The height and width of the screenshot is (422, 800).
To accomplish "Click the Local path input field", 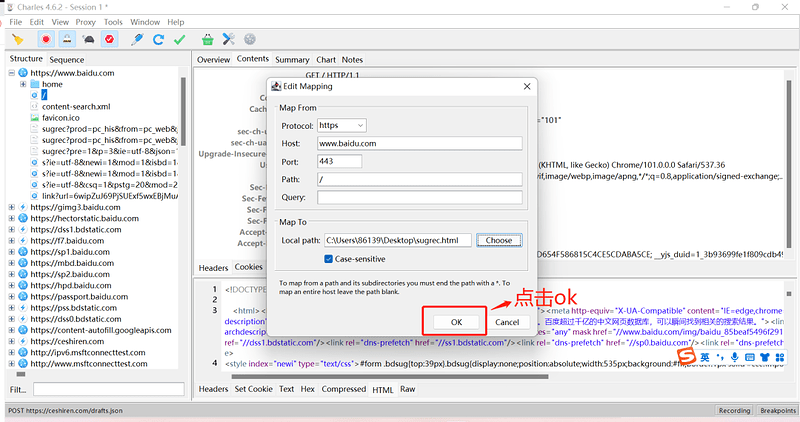I will 397,240.
